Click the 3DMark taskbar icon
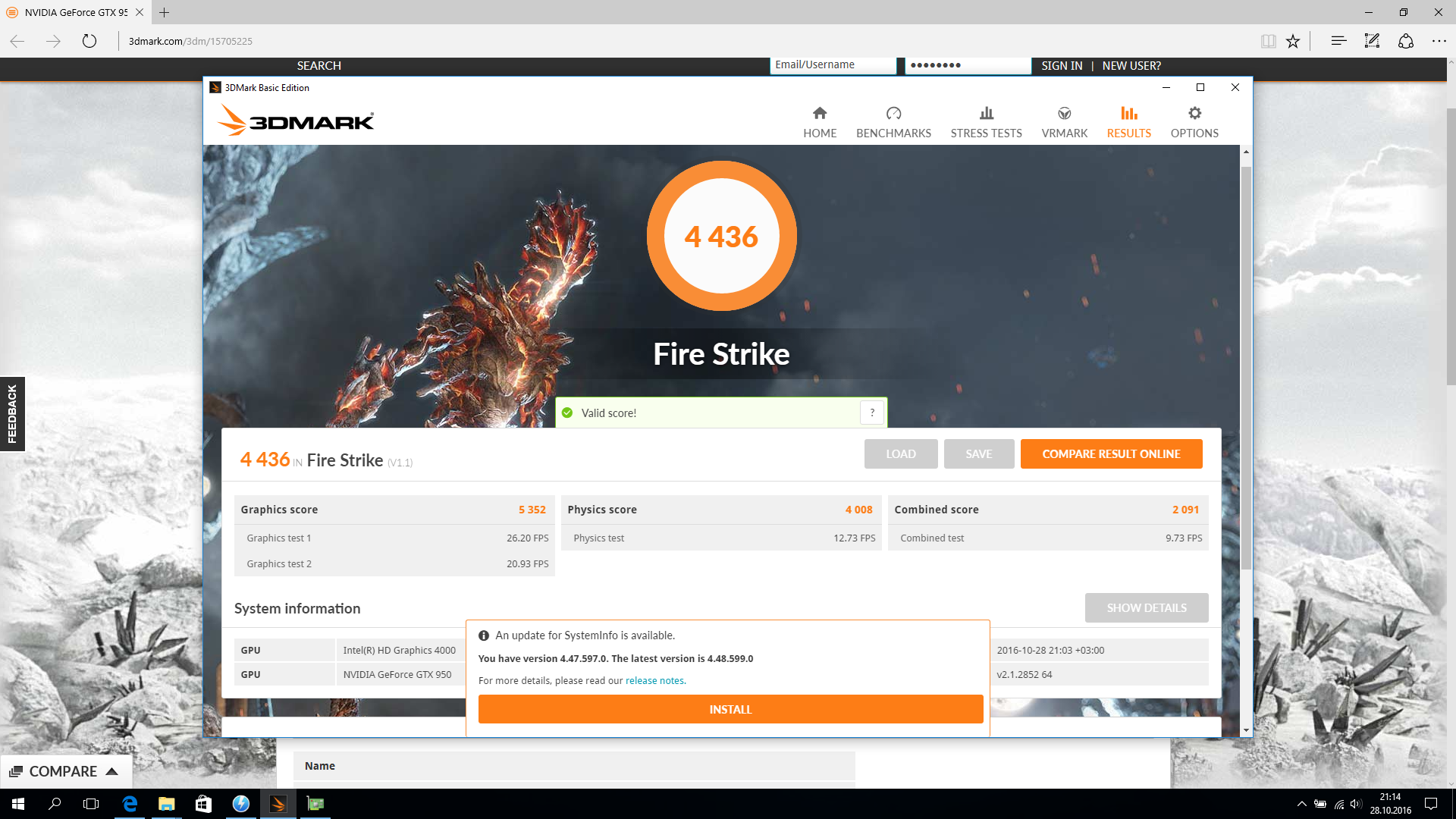 click(x=278, y=804)
